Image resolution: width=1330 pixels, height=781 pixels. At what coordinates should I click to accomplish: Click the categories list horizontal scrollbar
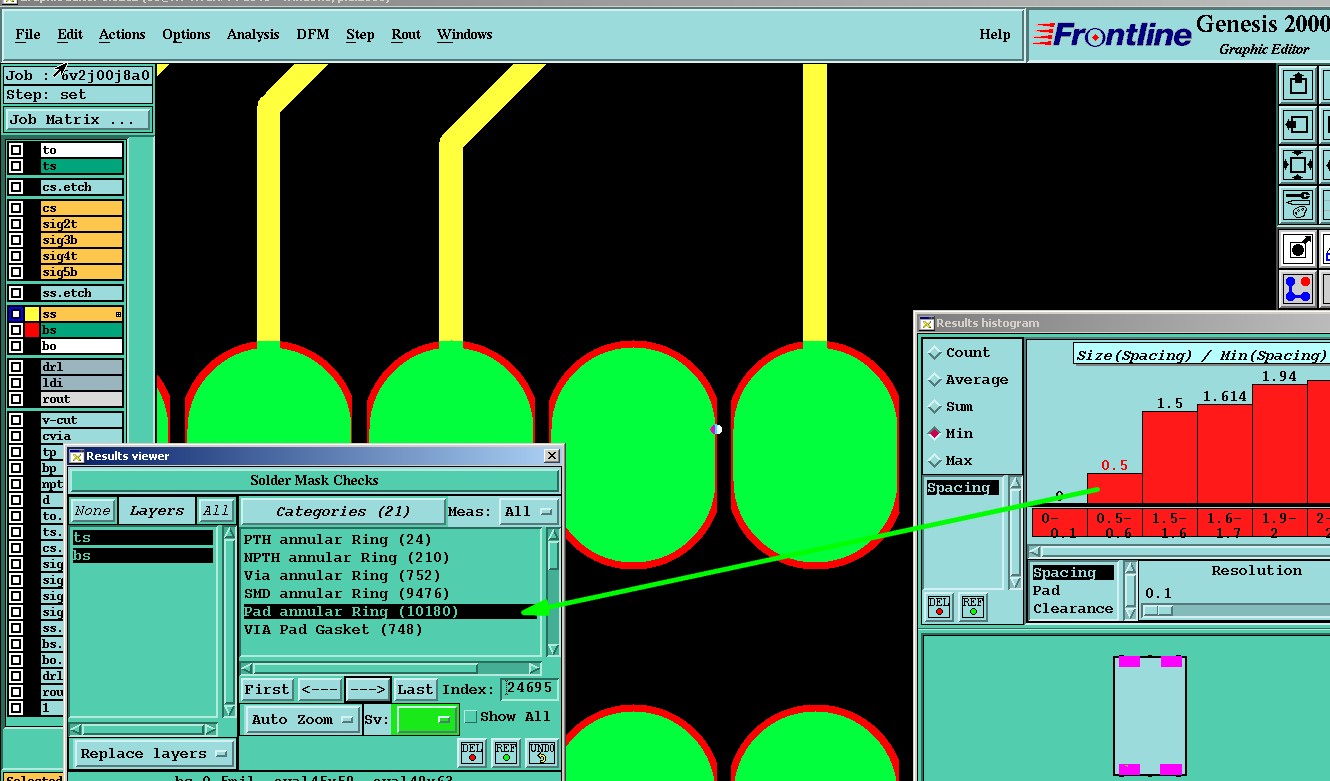[x=391, y=668]
